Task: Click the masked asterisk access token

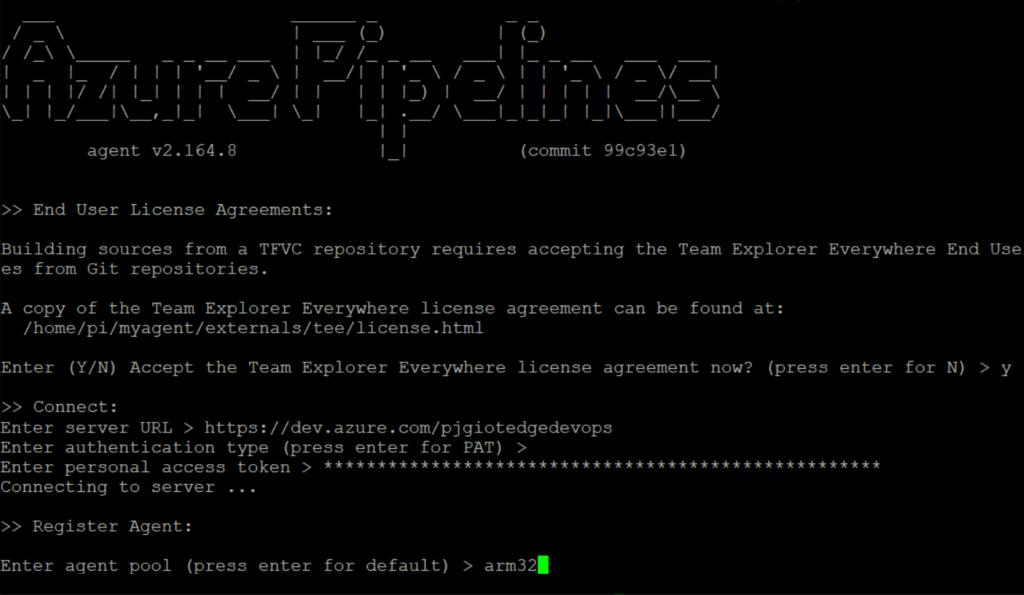Action: 601,466
